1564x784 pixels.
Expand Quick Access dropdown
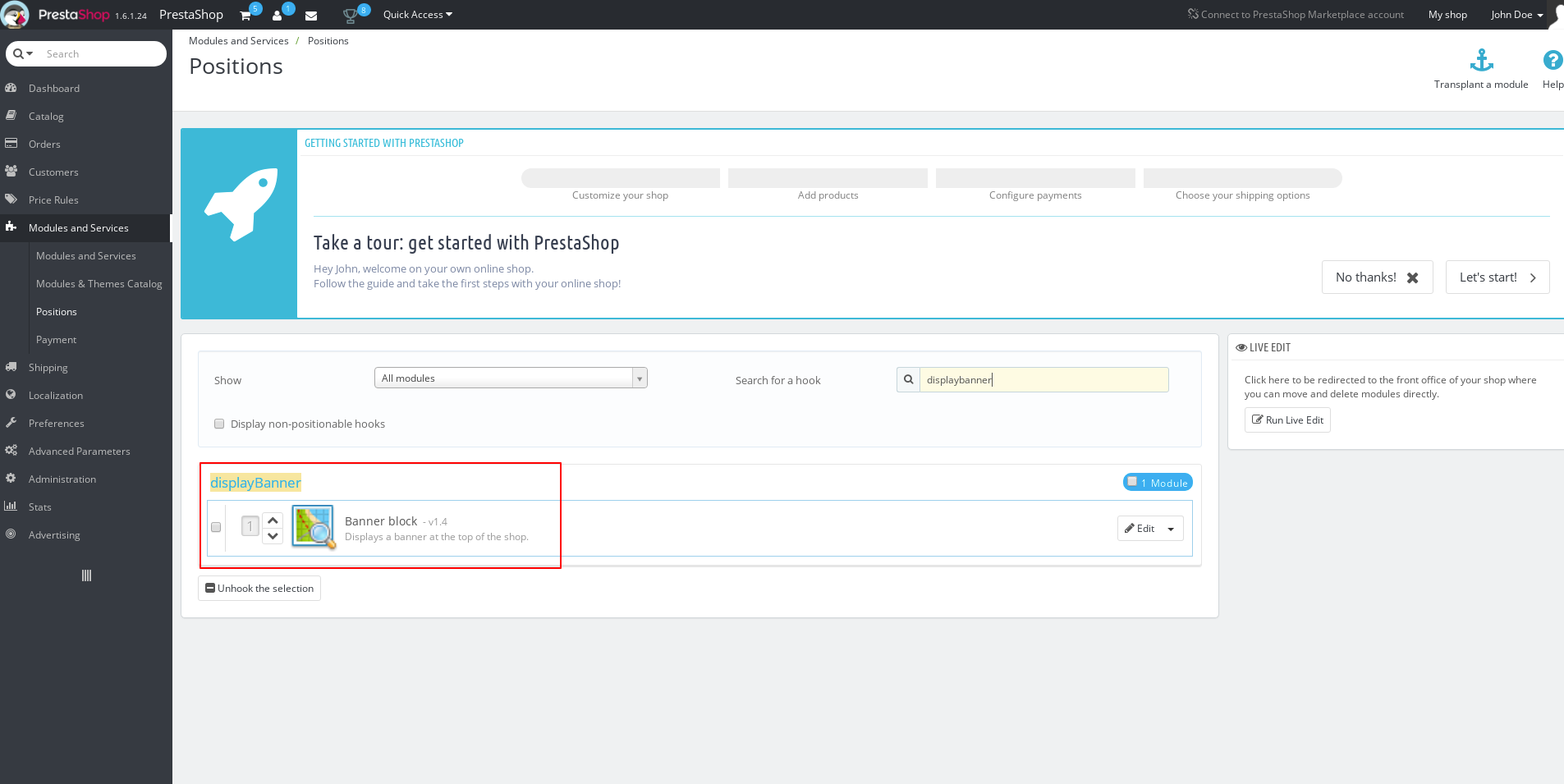[417, 15]
